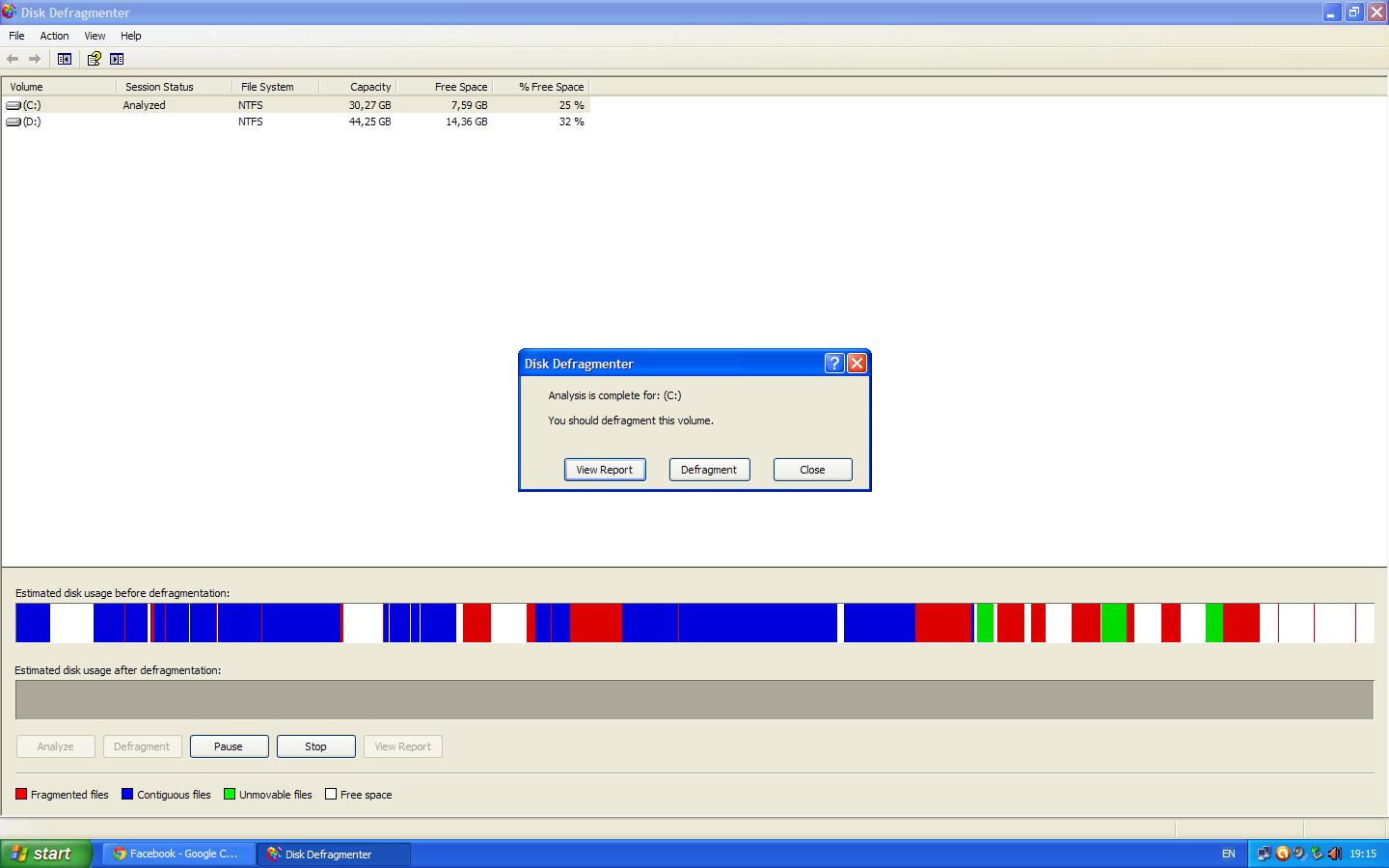Screen dimensions: 1389x868
Task: Restore down the Disk Defragmenter window
Action: point(1353,13)
